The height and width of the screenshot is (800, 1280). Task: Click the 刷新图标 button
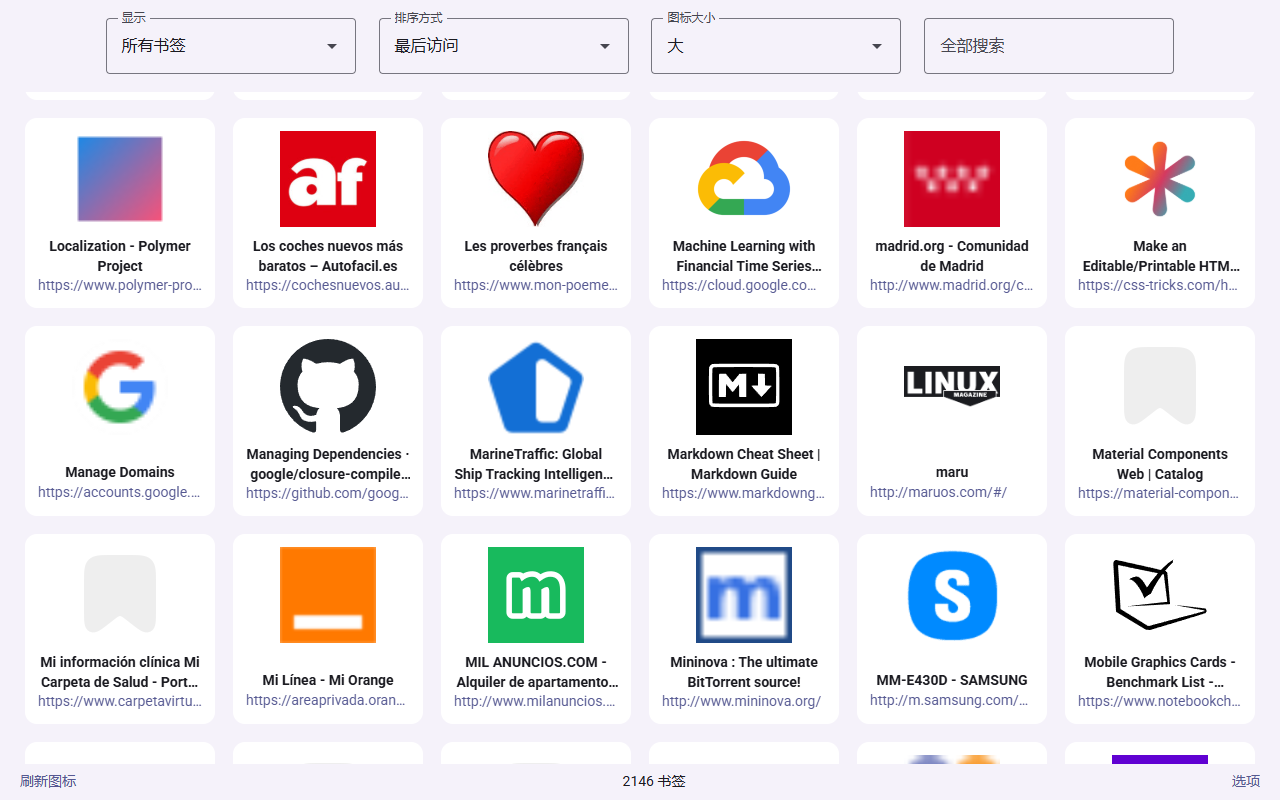[48, 781]
